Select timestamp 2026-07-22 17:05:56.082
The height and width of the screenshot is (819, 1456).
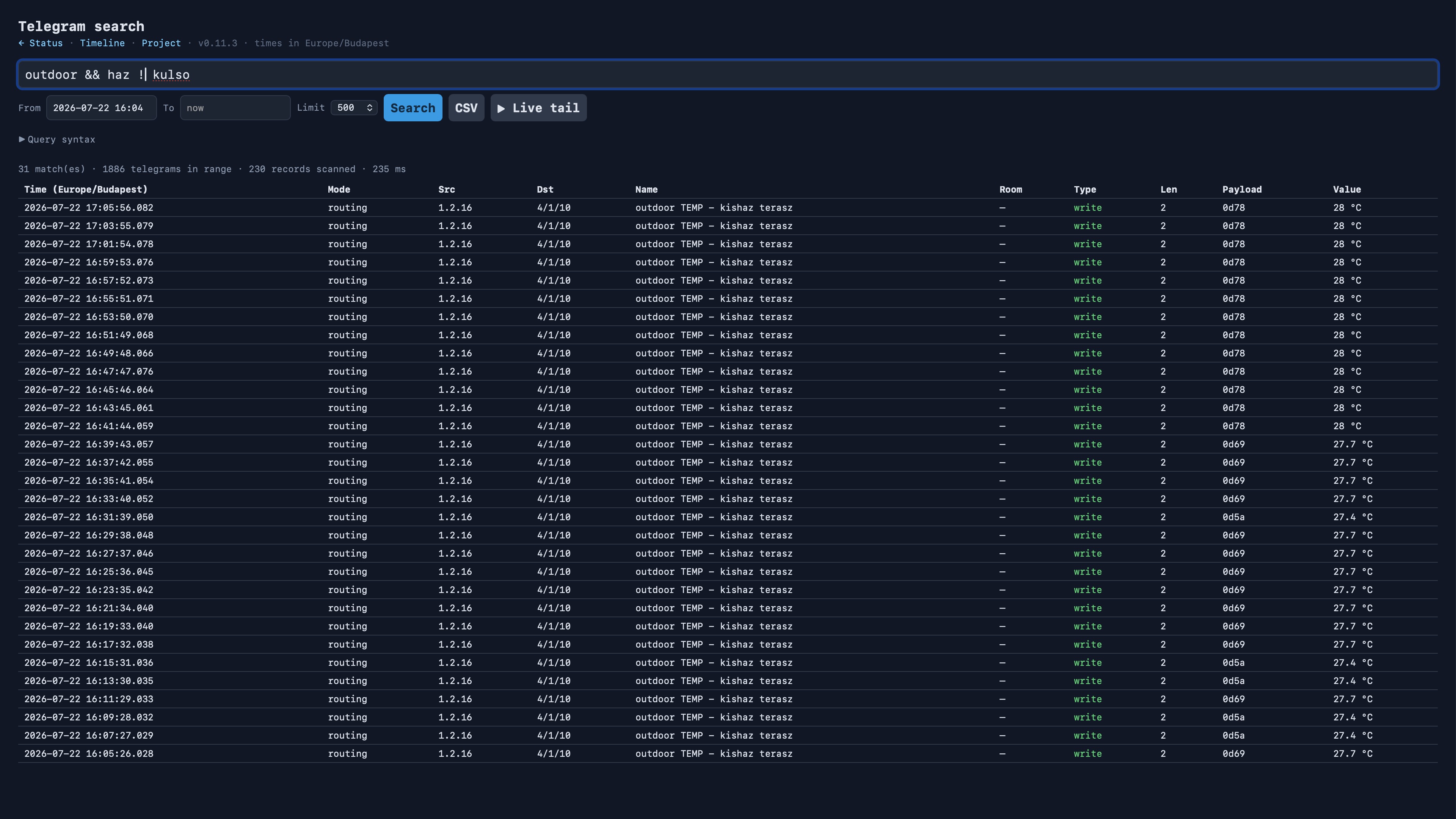(89, 208)
